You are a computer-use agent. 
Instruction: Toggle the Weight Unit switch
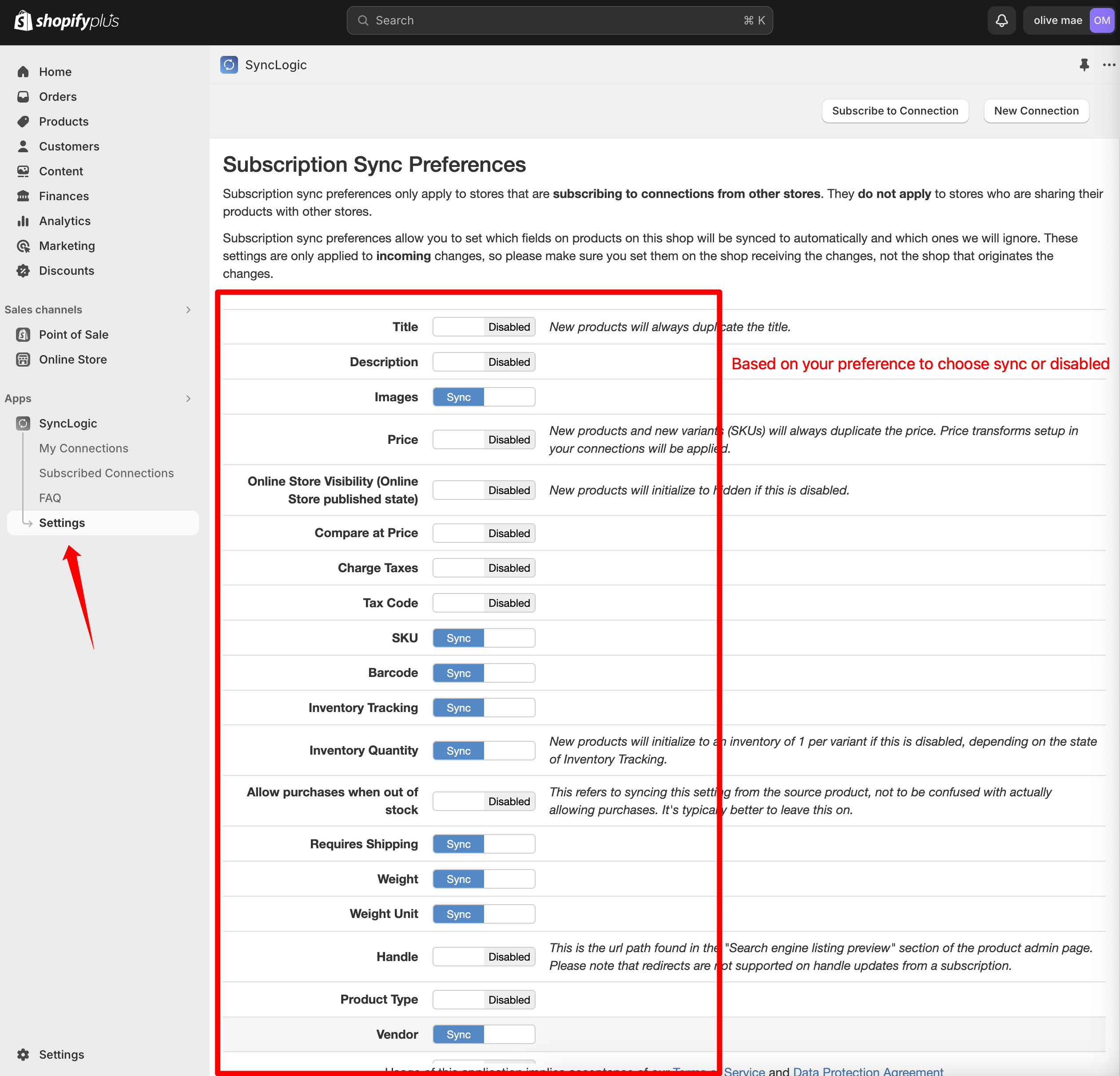[x=484, y=914]
